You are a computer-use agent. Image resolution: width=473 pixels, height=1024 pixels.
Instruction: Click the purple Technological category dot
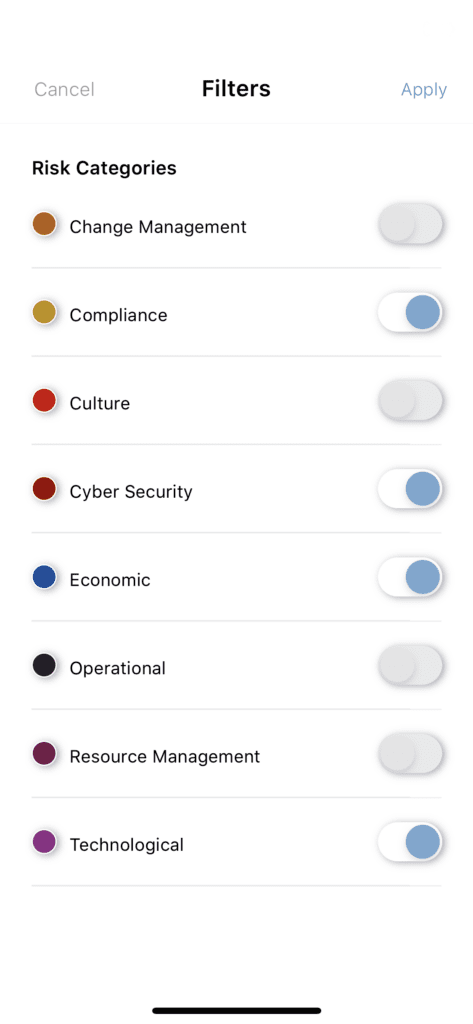[x=44, y=841]
